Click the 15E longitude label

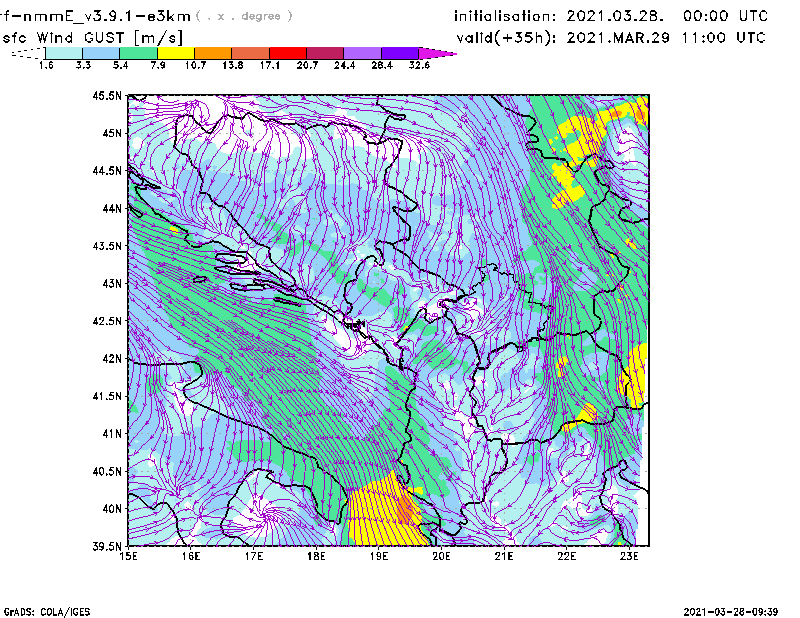(x=128, y=556)
